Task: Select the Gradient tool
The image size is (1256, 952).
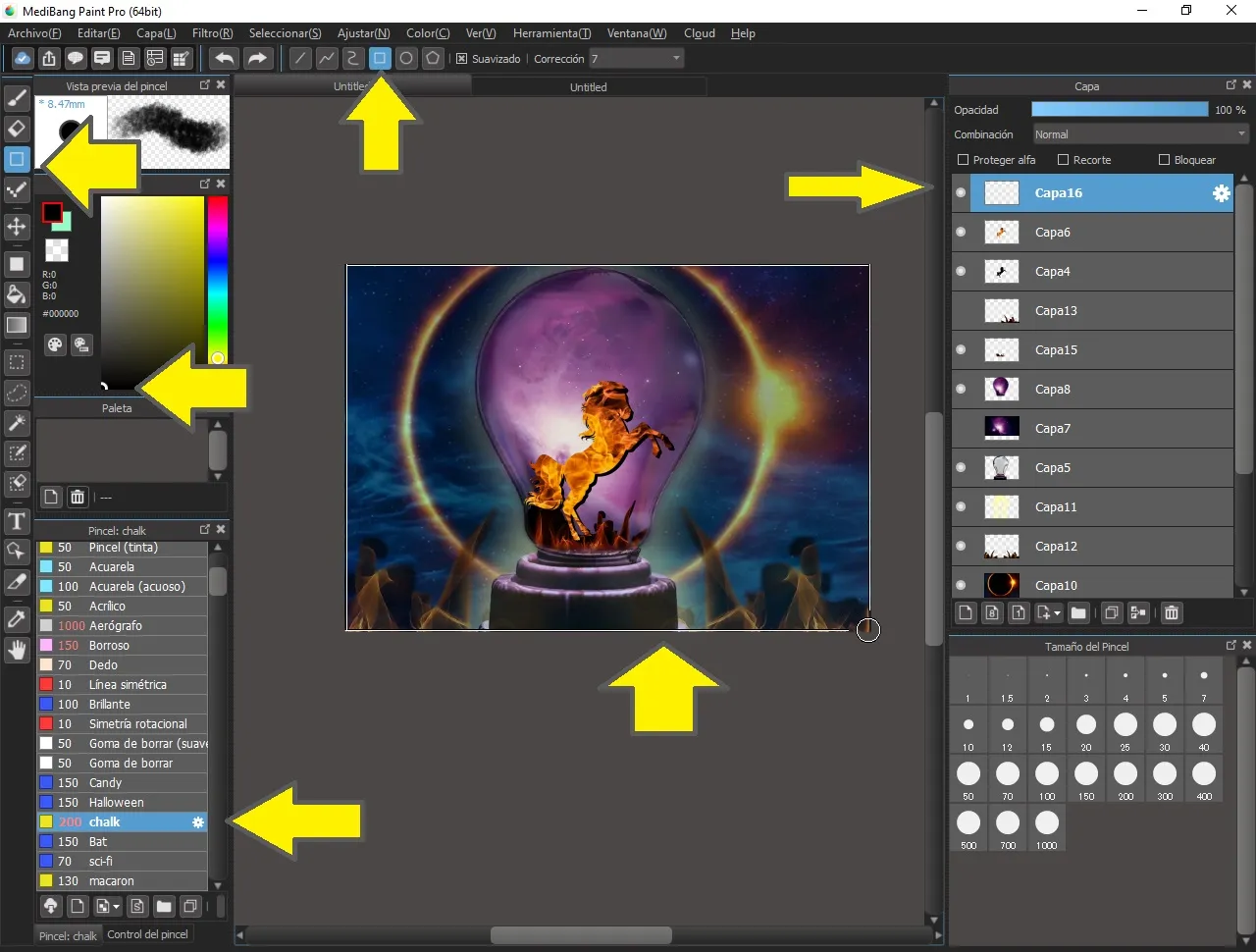Action: pos(17,325)
